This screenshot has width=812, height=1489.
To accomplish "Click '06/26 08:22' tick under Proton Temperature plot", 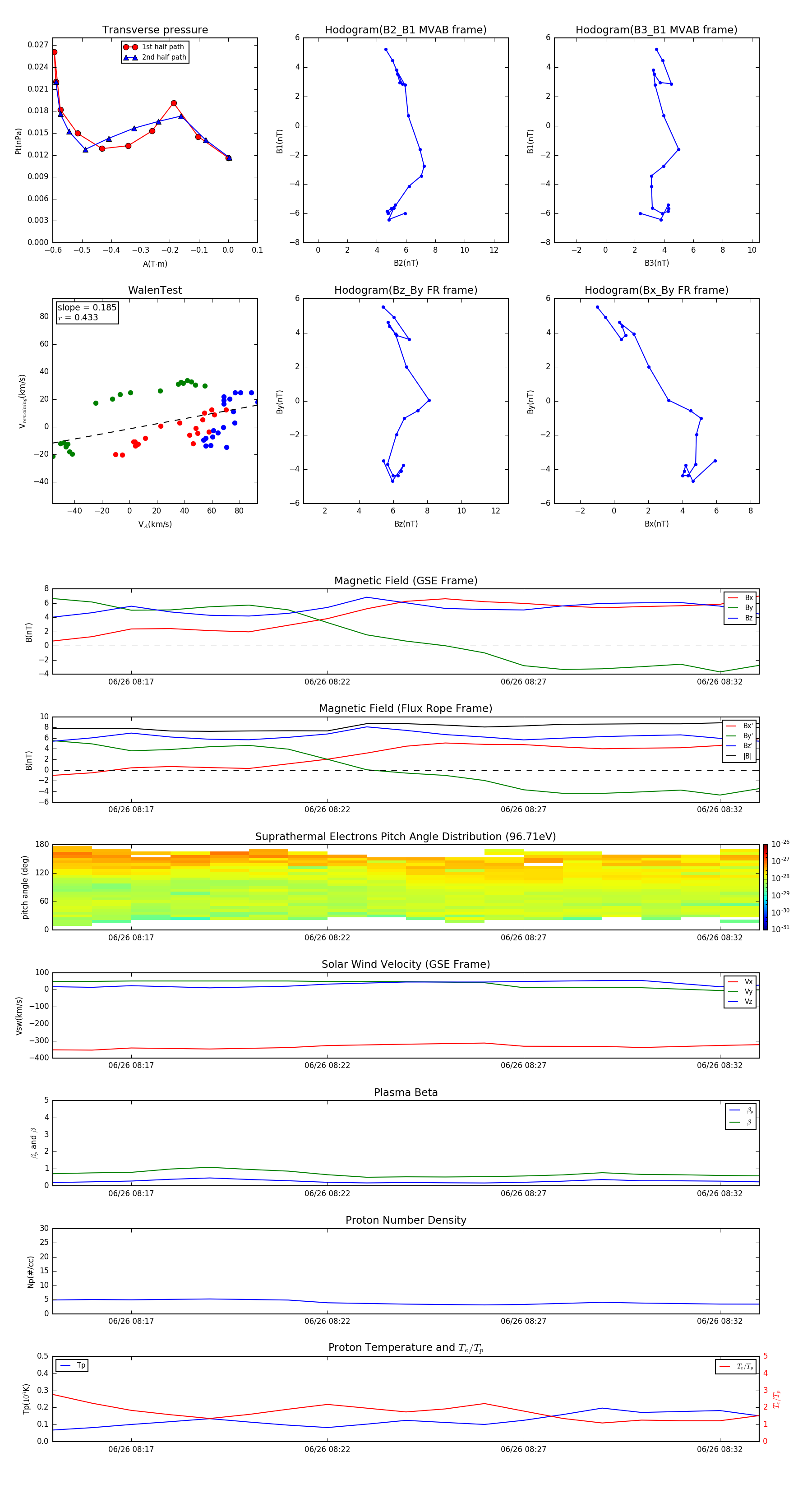I will (327, 1449).
